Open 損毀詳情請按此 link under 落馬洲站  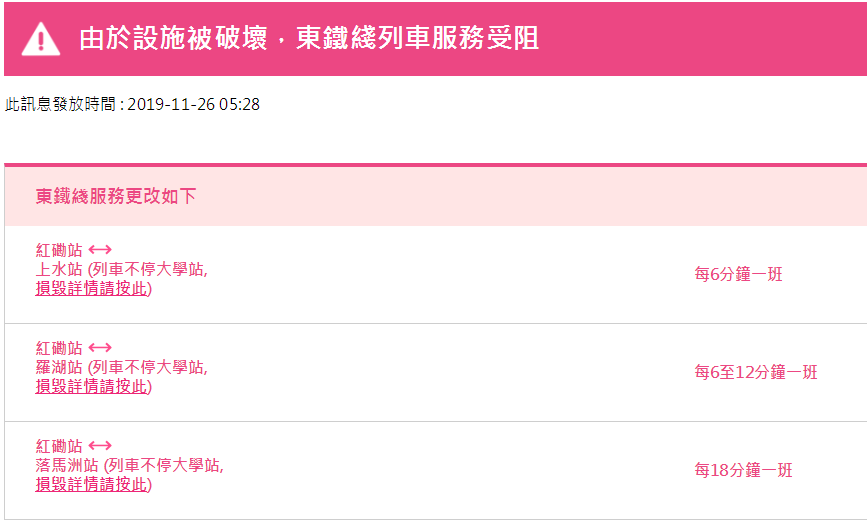click(x=92, y=485)
